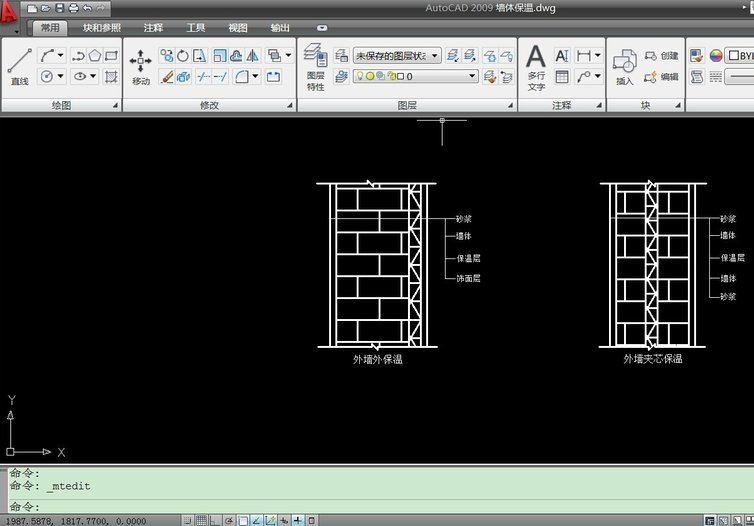The width and height of the screenshot is (754, 526).
Task: Select the Mirror tool icon
Action: (252, 56)
